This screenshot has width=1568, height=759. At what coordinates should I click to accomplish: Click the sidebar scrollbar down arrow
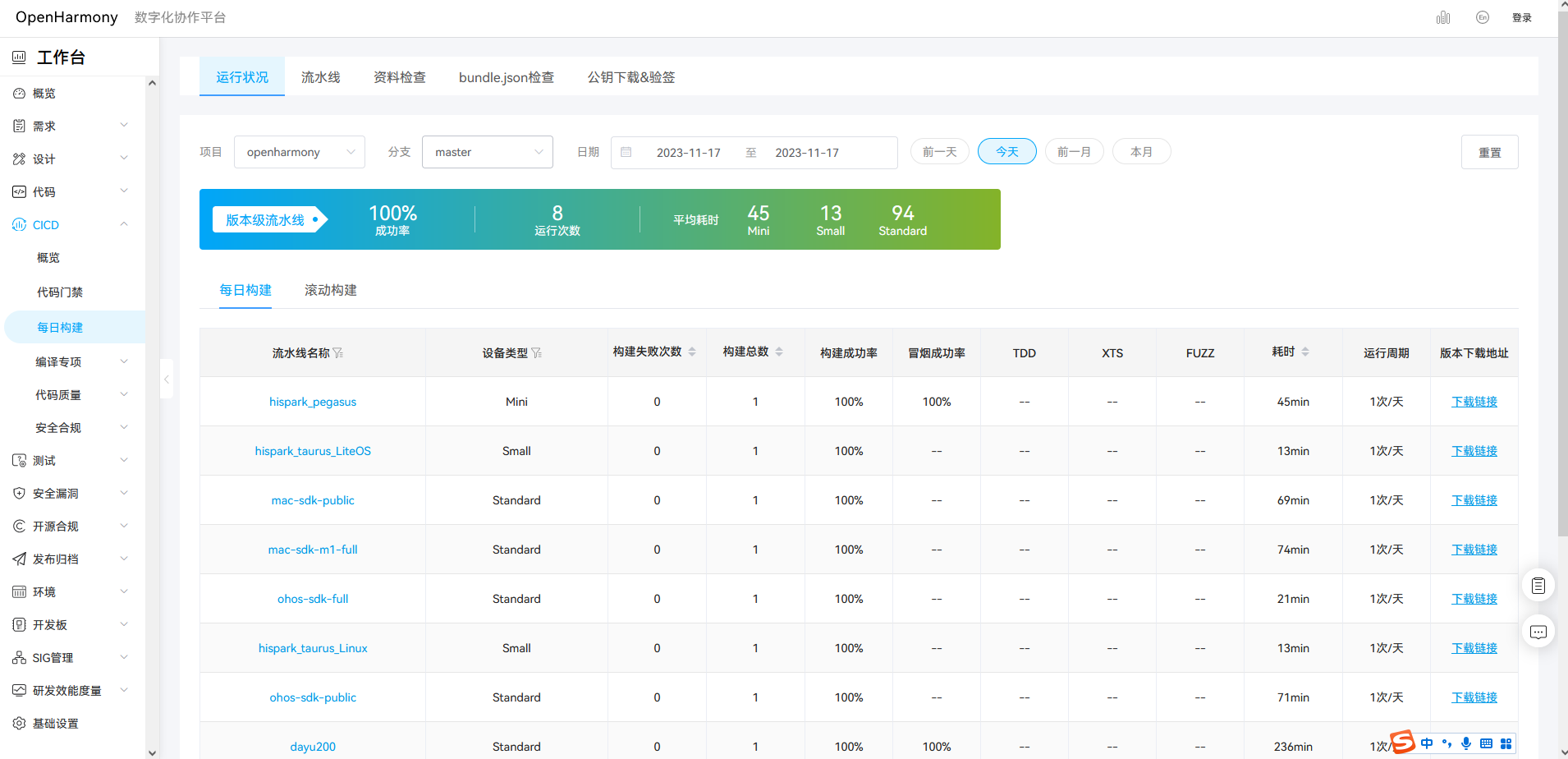(152, 752)
